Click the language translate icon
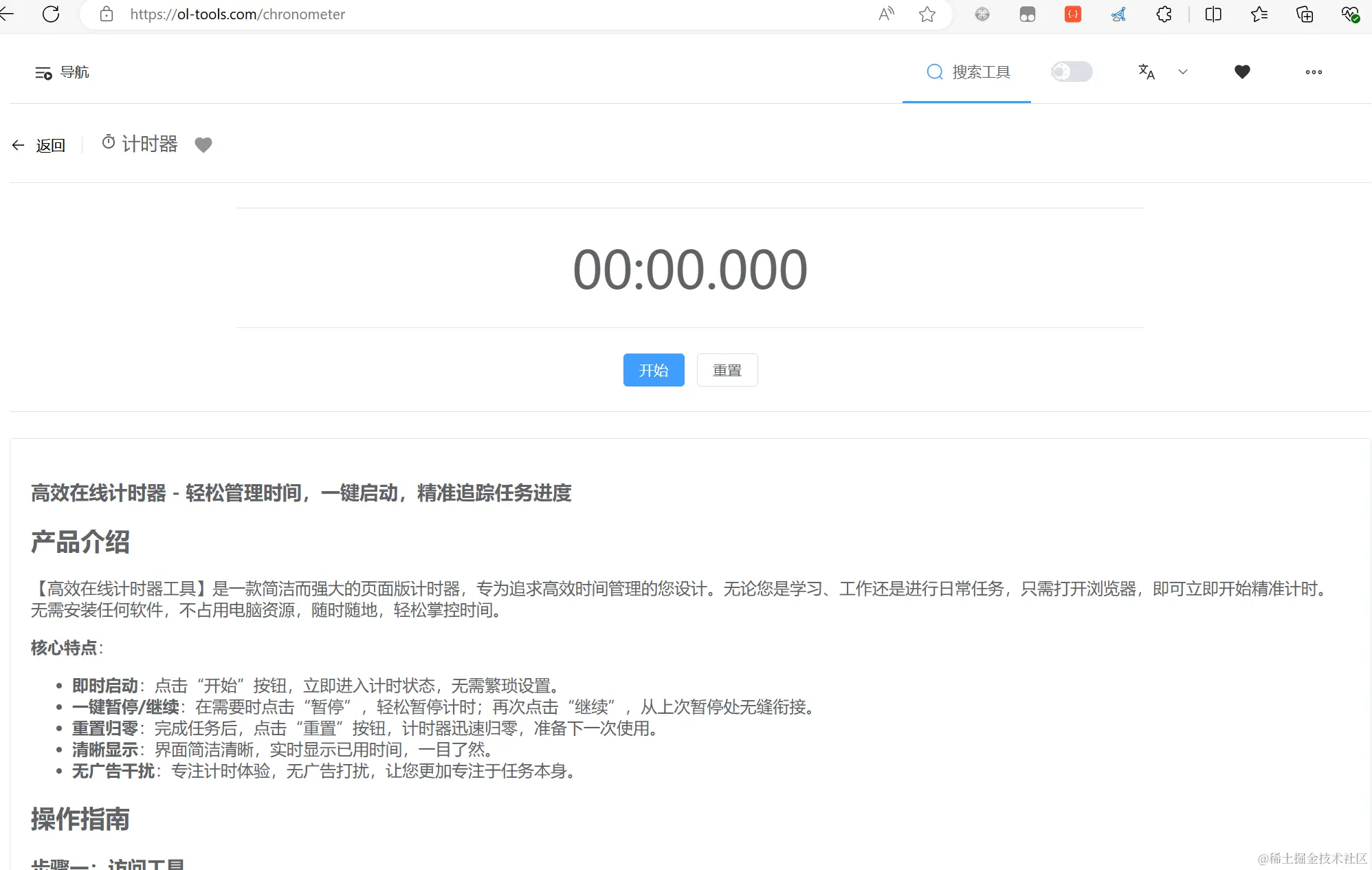 1147,72
